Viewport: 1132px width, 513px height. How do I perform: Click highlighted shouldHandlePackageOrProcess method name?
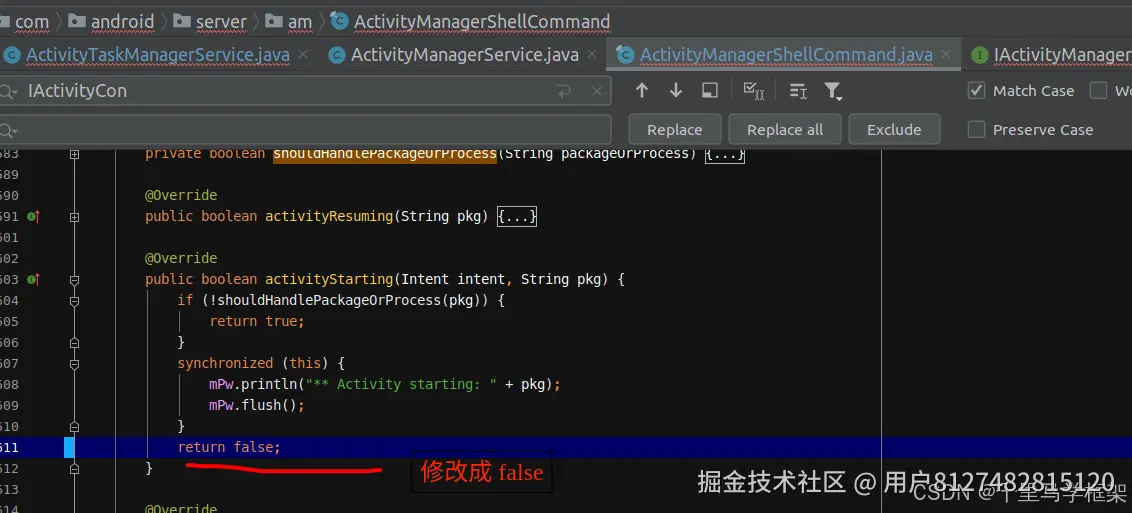click(x=385, y=154)
